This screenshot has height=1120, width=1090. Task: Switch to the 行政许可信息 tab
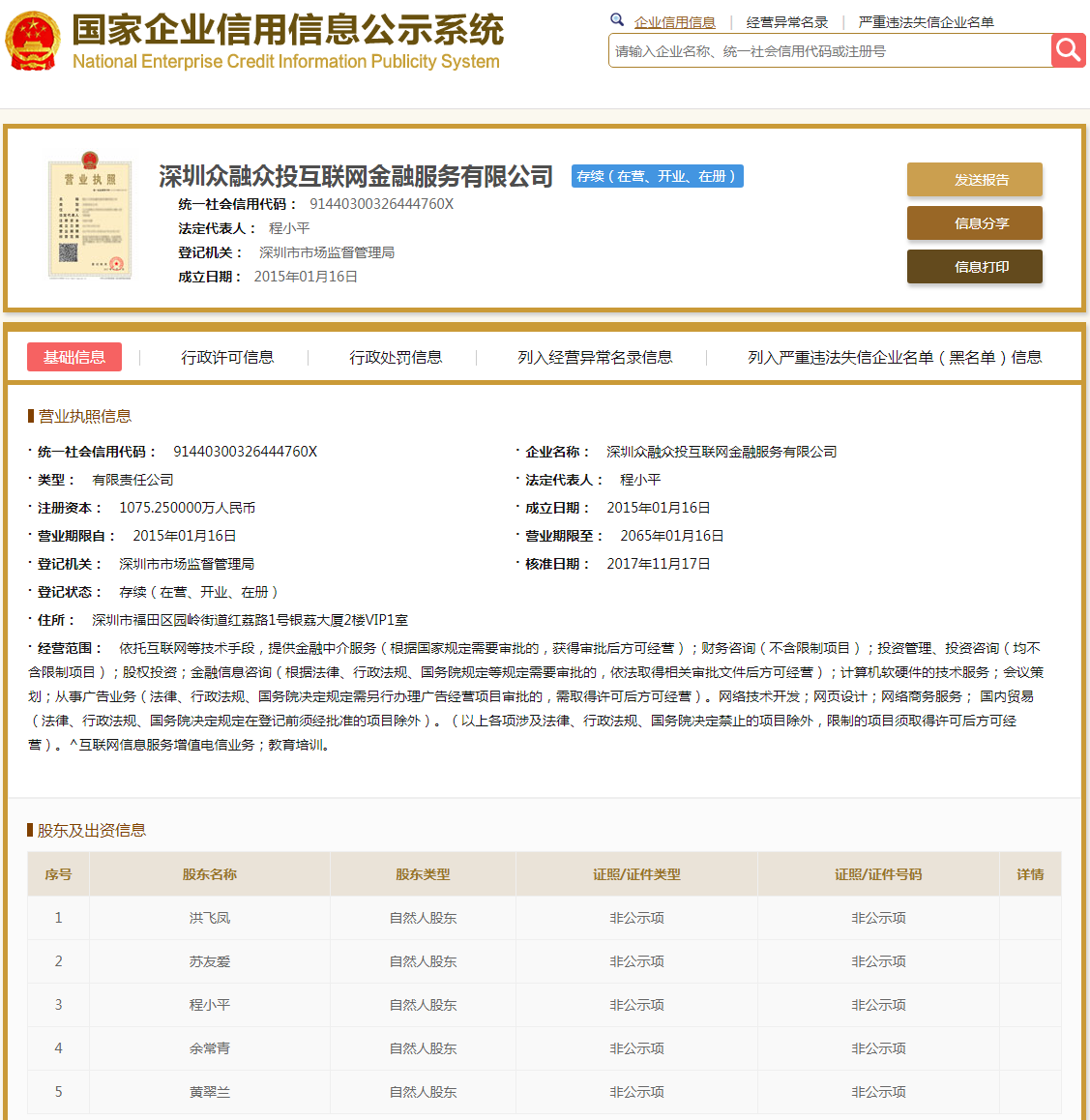click(226, 357)
